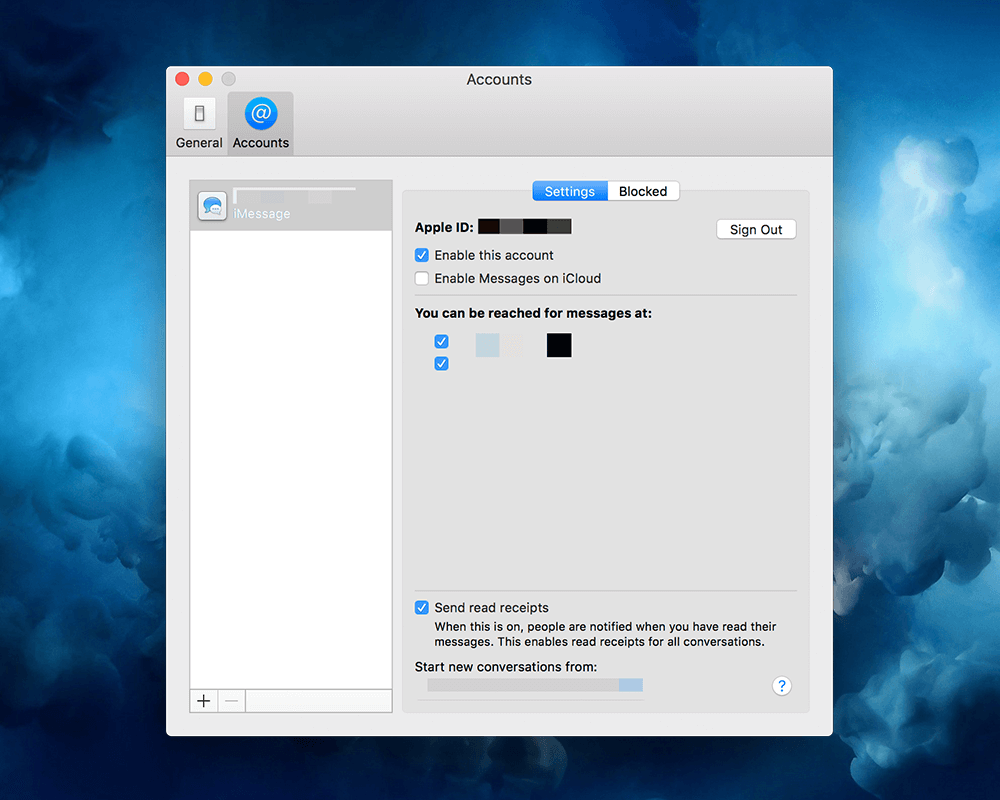The image size is (1000, 800).
Task: Switch to the Blocked tab
Action: pos(643,191)
